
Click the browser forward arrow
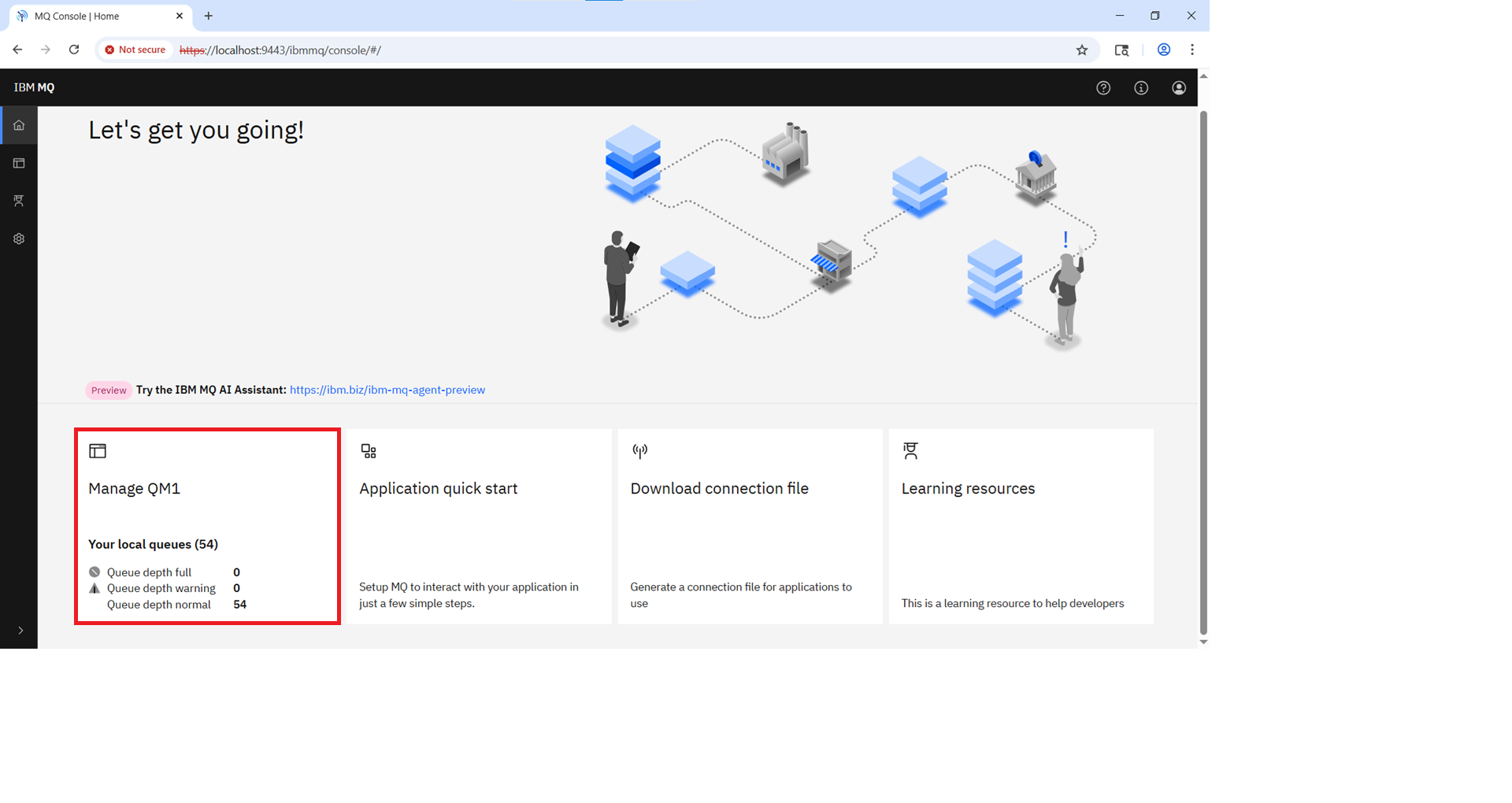coord(46,50)
